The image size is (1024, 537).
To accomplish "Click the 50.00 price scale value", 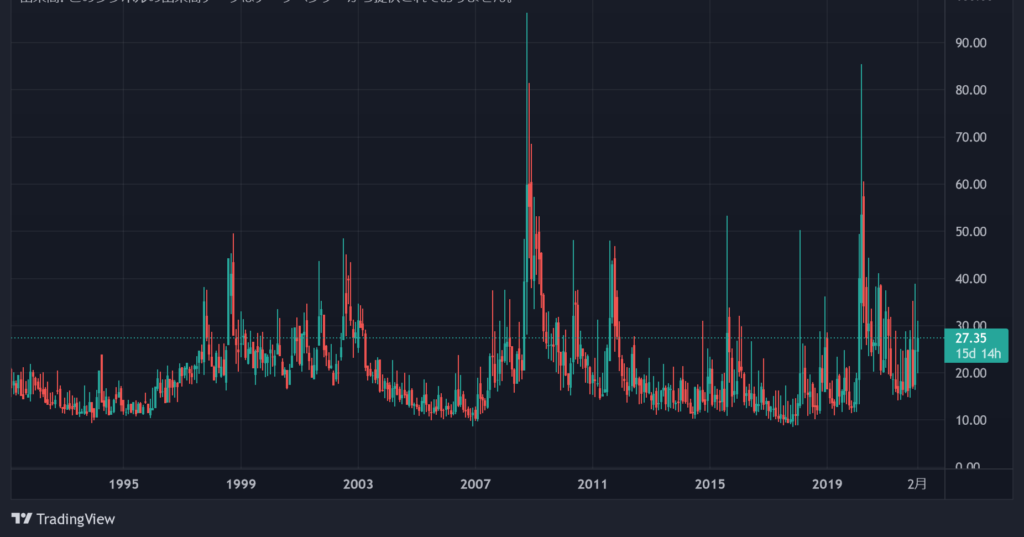I will (x=970, y=232).
